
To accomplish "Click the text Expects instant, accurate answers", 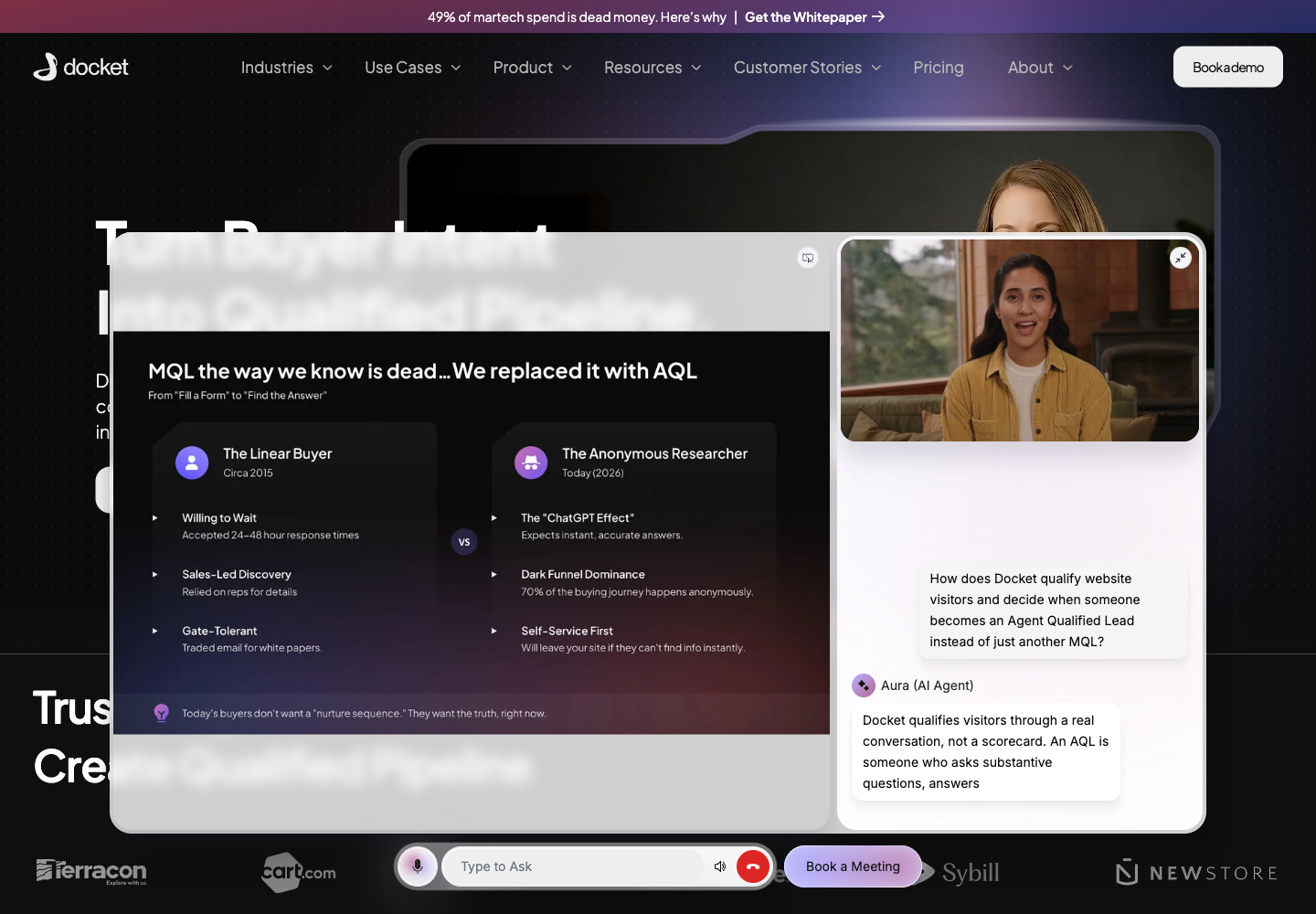I will [x=601, y=536].
